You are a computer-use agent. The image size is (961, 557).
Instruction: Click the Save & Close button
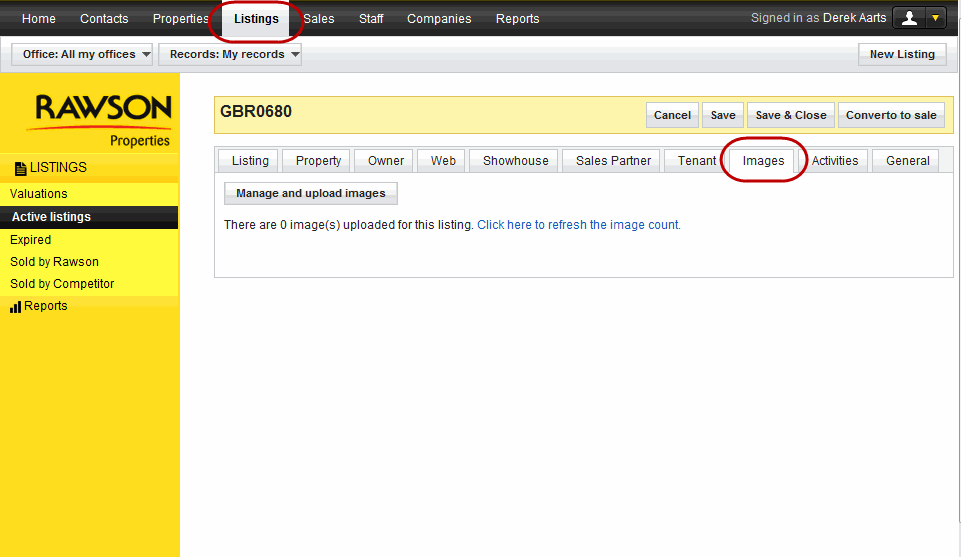790,115
